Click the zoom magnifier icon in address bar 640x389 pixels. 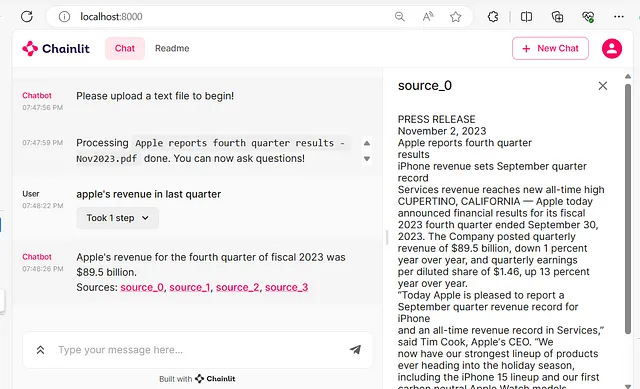pos(400,17)
